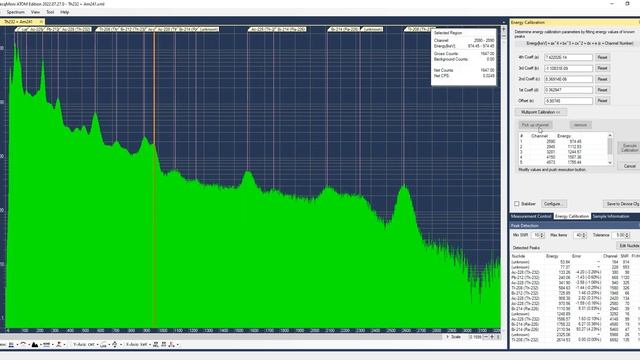Screen dimensions: 640x360
Task: Select the Ac-228 peak row at 1586.57
Action: [575, 319]
